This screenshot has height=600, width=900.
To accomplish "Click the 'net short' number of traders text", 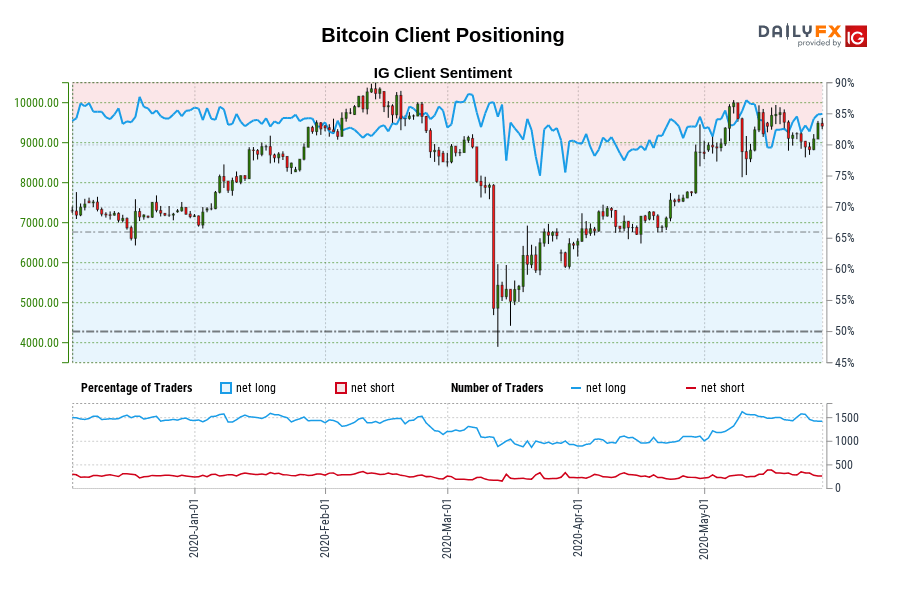I will point(723,388).
